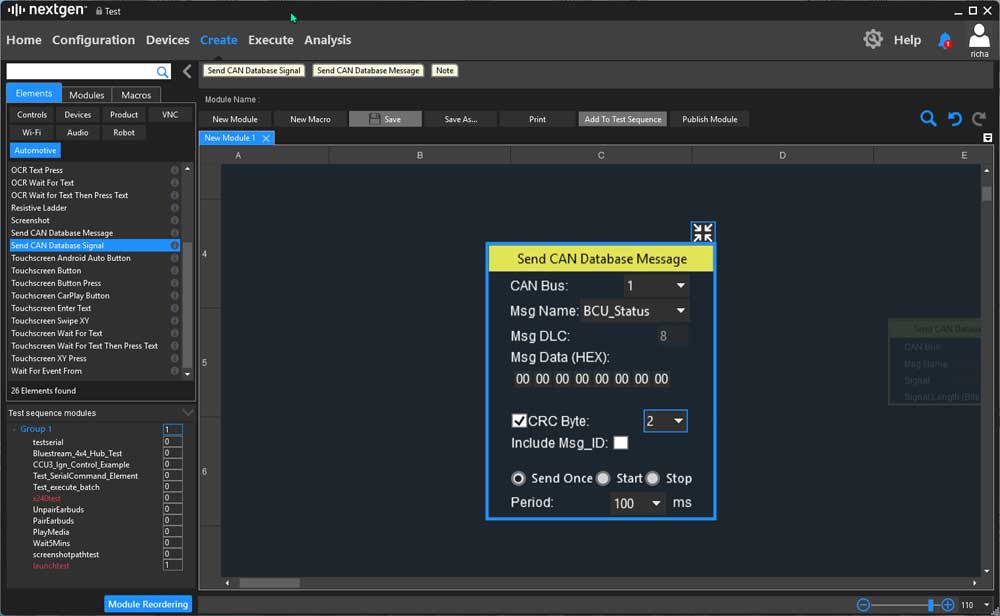
Task: Open the Analysis menu
Action: point(328,40)
